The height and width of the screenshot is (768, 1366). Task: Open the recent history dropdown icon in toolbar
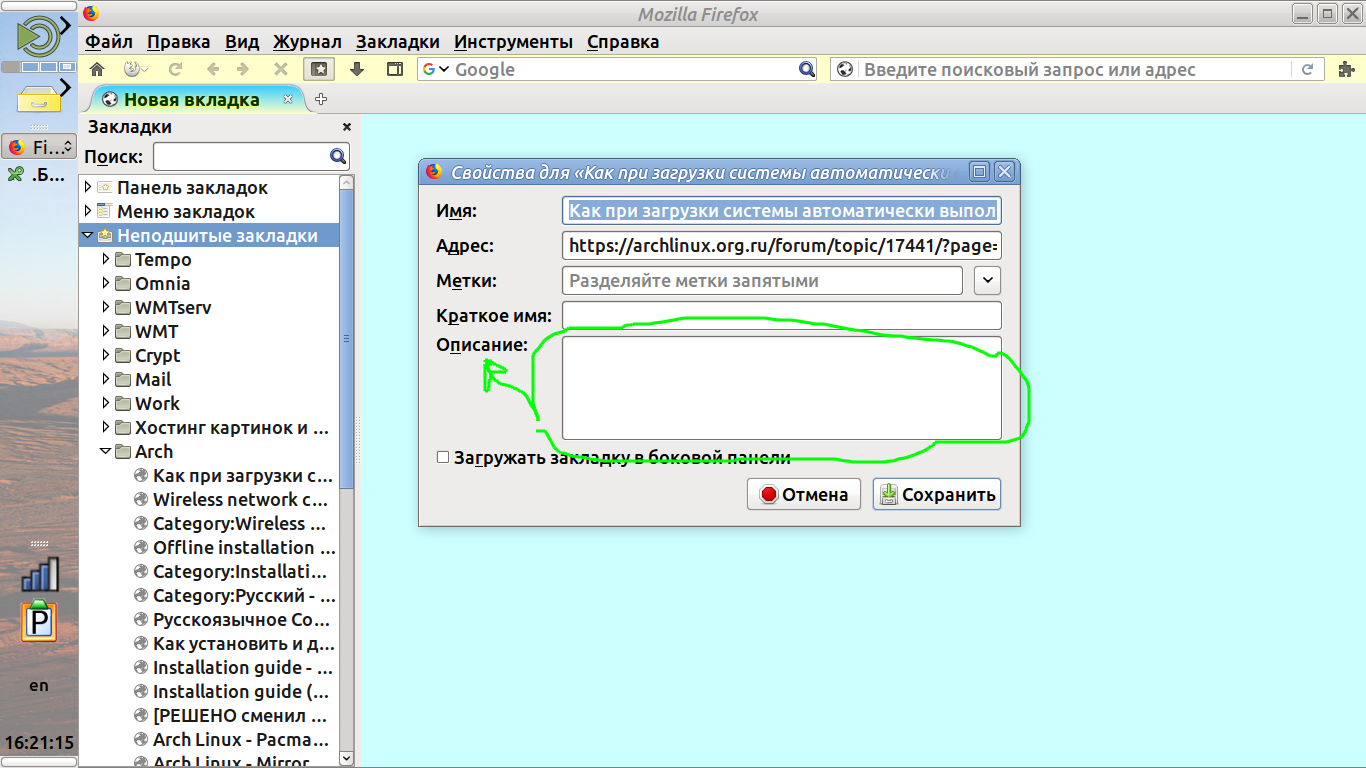[x=135, y=69]
